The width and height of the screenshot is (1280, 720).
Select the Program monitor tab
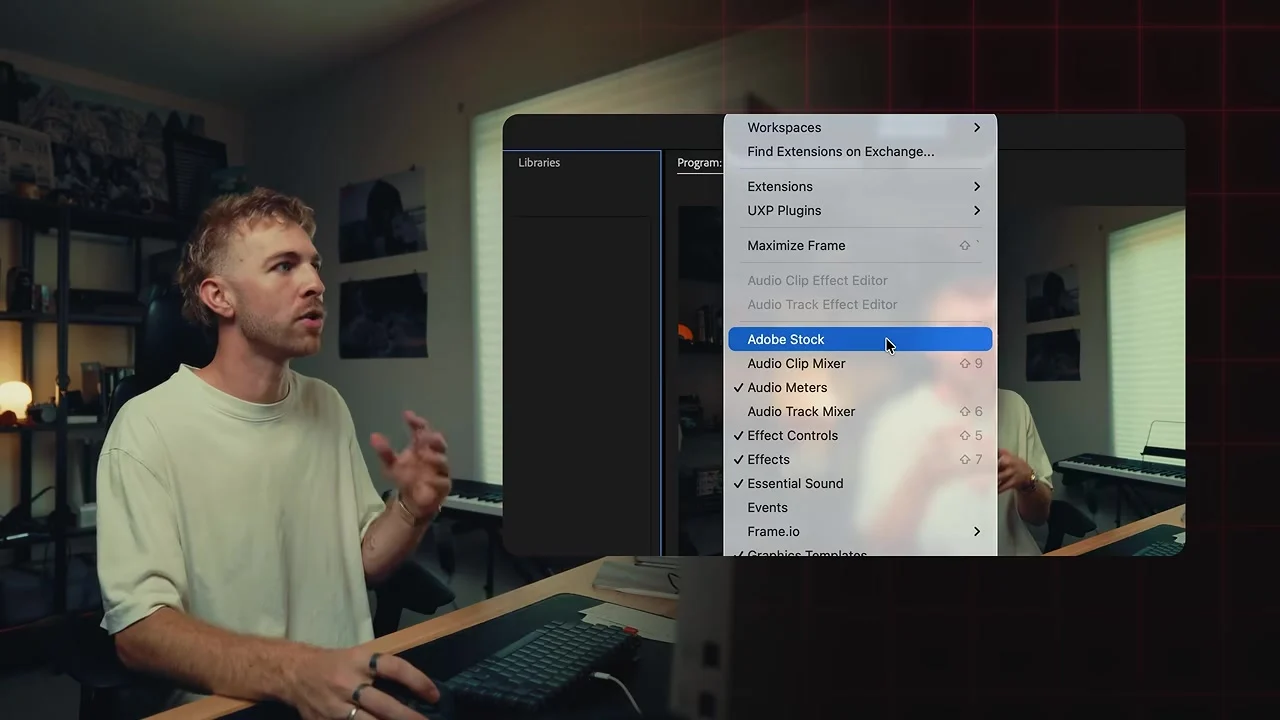point(699,162)
